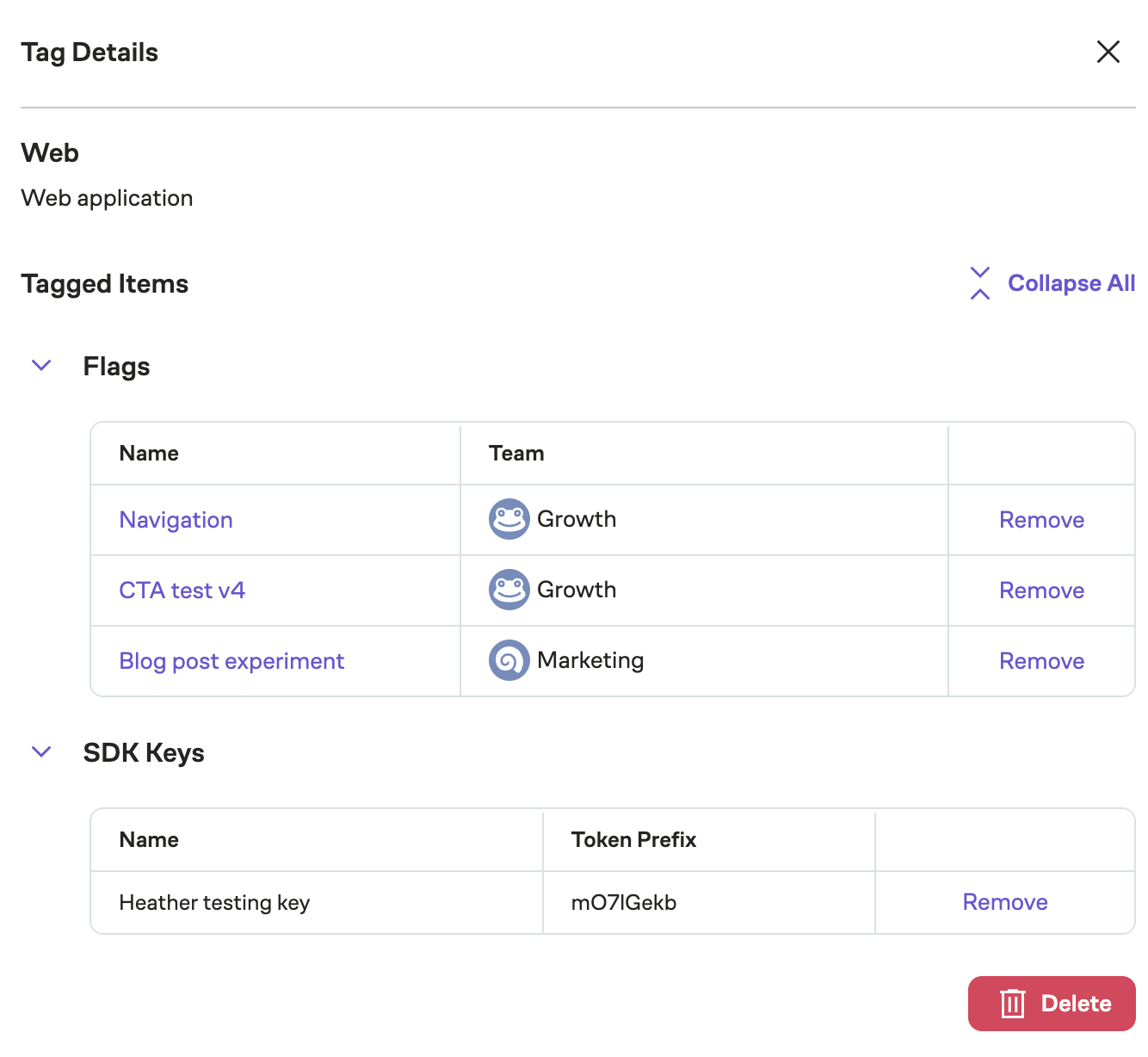The height and width of the screenshot is (1057, 1148).
Task: Open the CTA test v4 flag
Action: point(182,590)
